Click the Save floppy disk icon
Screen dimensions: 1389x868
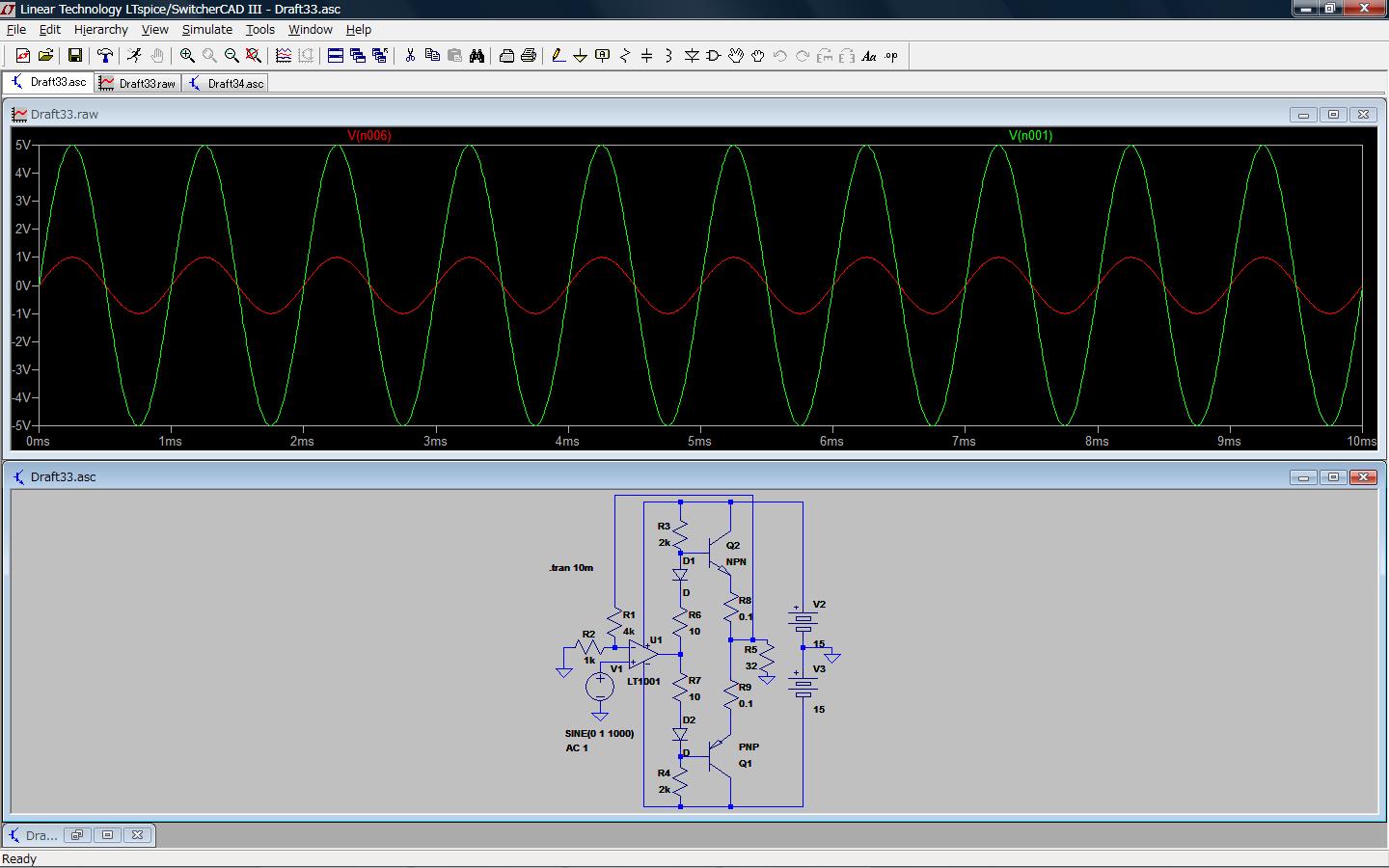pos(74,56)
